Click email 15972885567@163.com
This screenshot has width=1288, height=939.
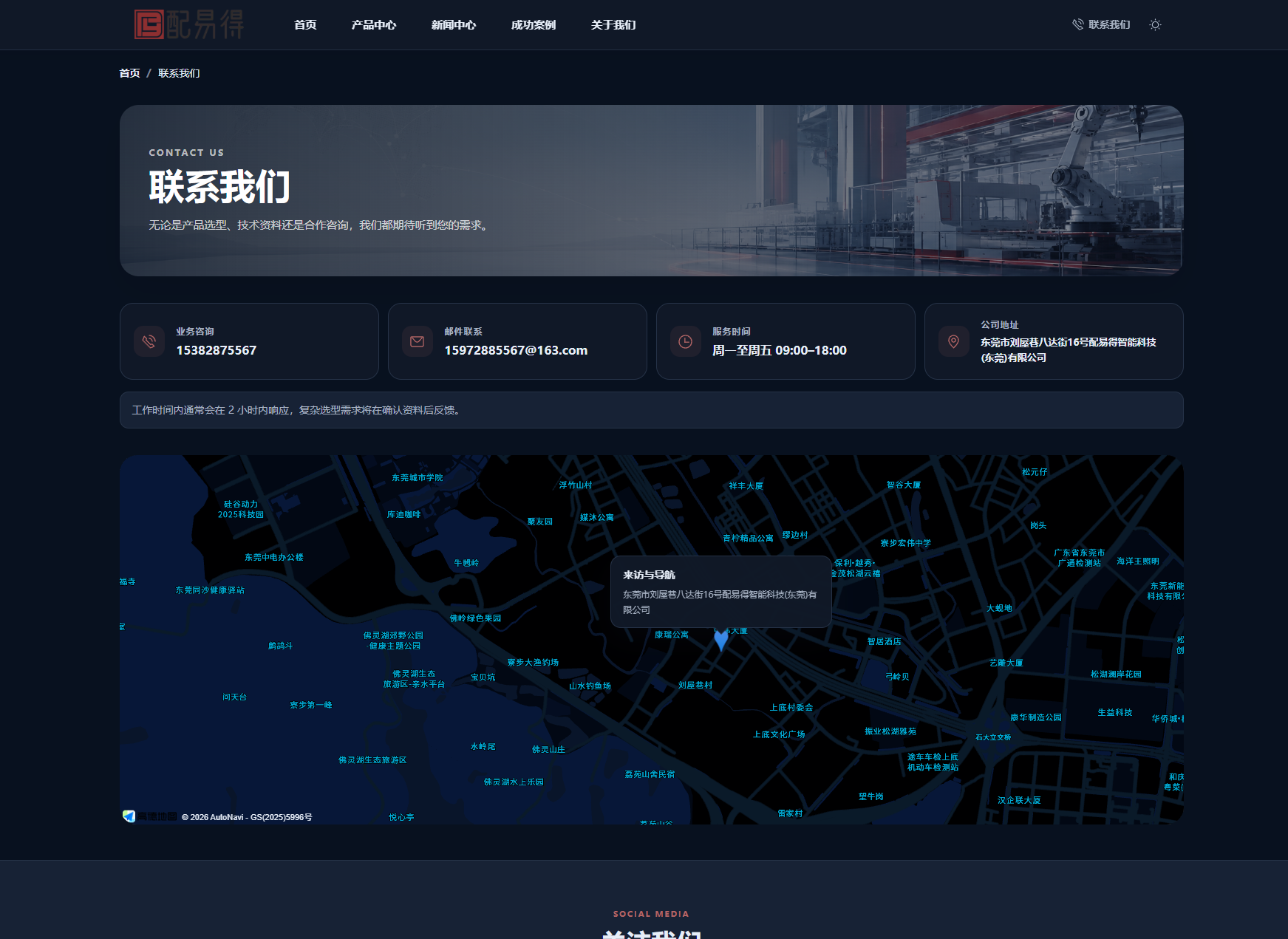point(516,350)
